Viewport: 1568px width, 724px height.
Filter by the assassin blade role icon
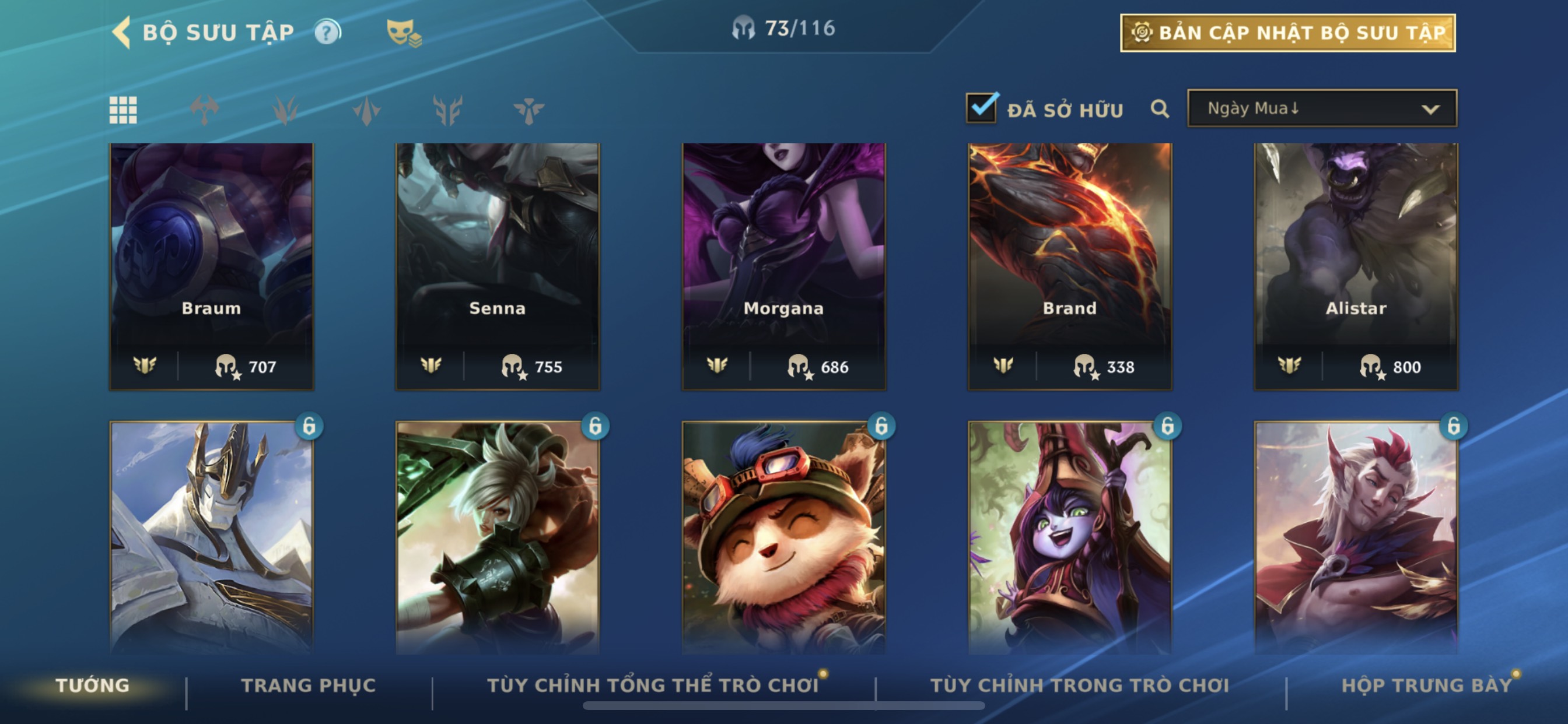366,110
